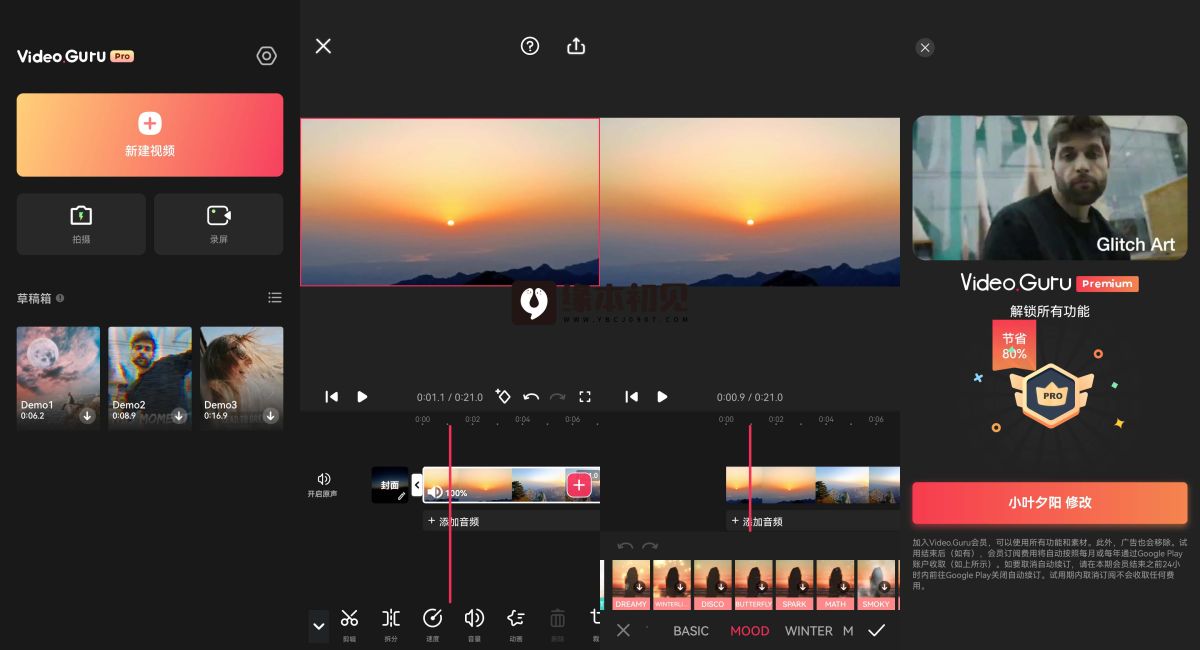Download the Demo1 draft

click(87, 415)
